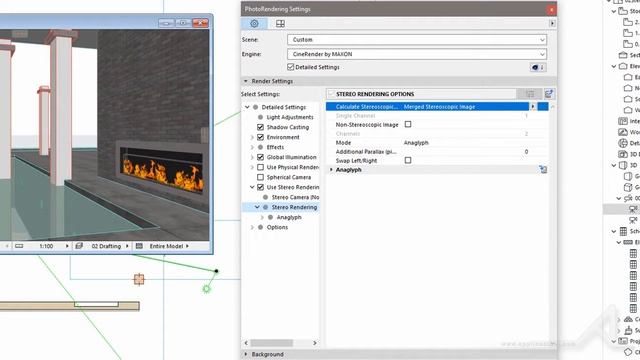Click the 3D folder icon in navigator
Screen dimensions: 640x360
623,165
